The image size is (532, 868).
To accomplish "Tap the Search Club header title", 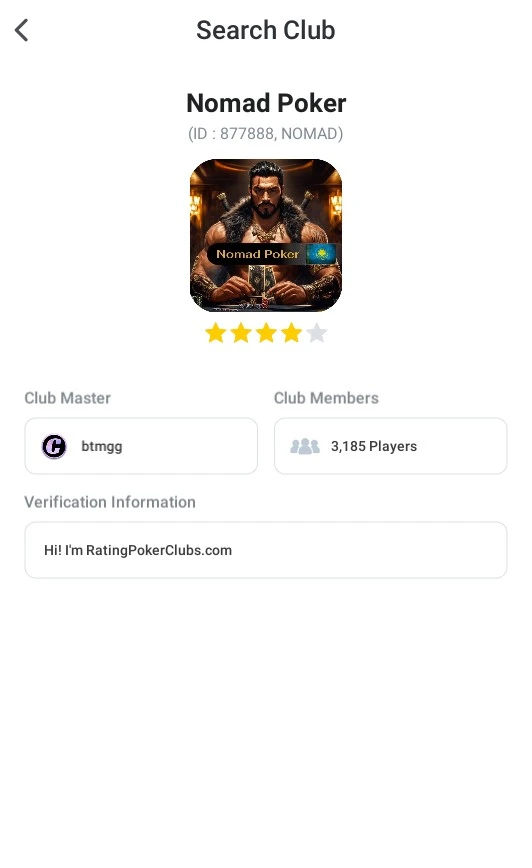I will (x=266, y=30).
